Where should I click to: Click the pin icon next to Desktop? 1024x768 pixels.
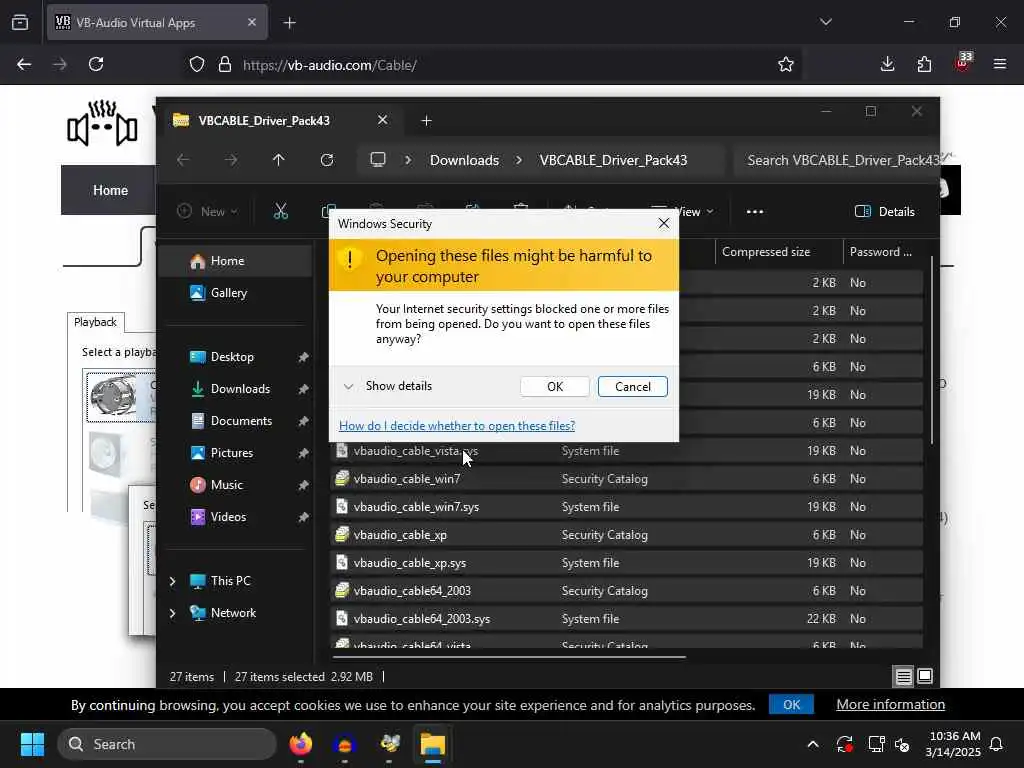303,357
